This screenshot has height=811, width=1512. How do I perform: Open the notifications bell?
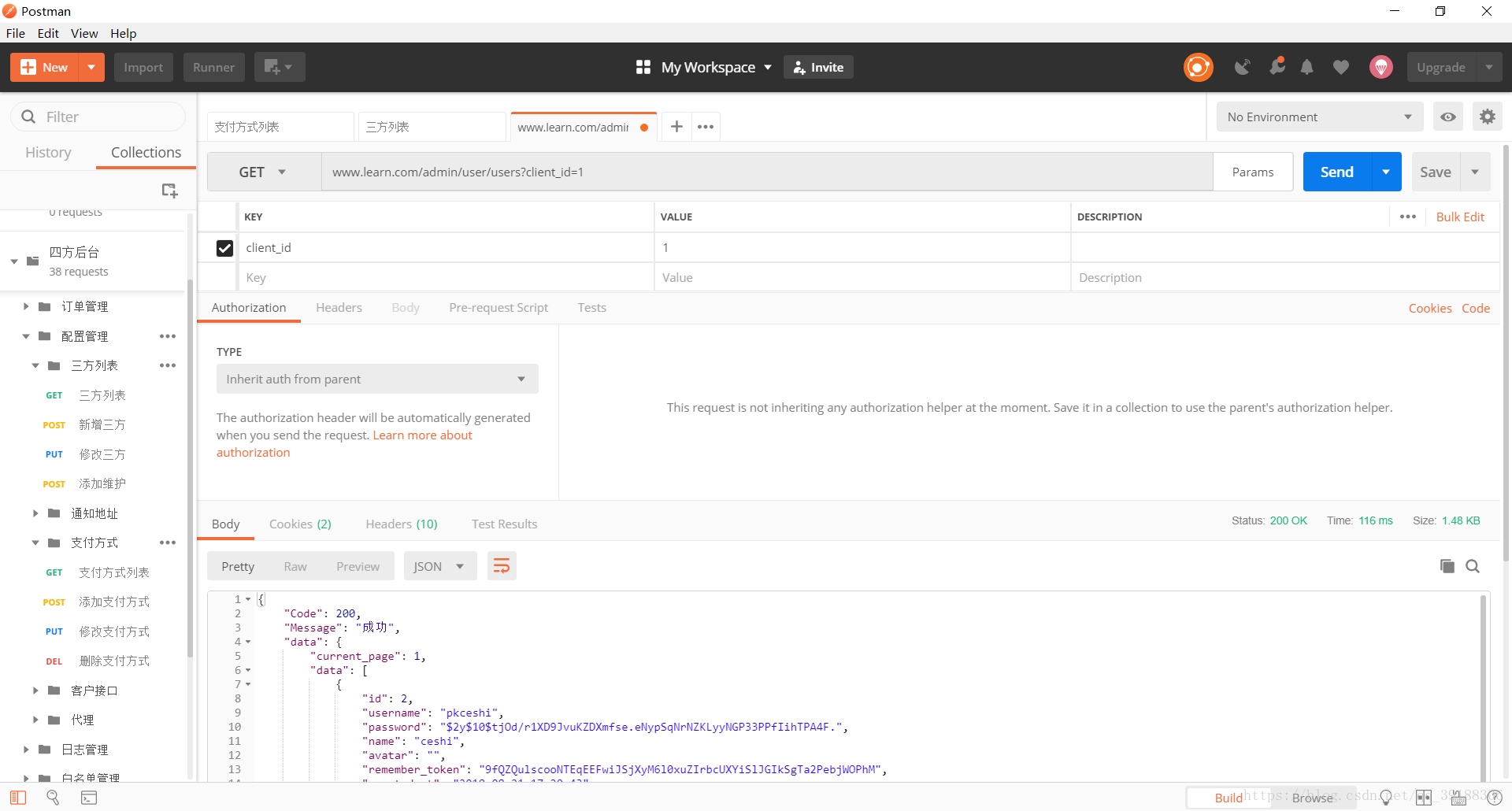1307,67
